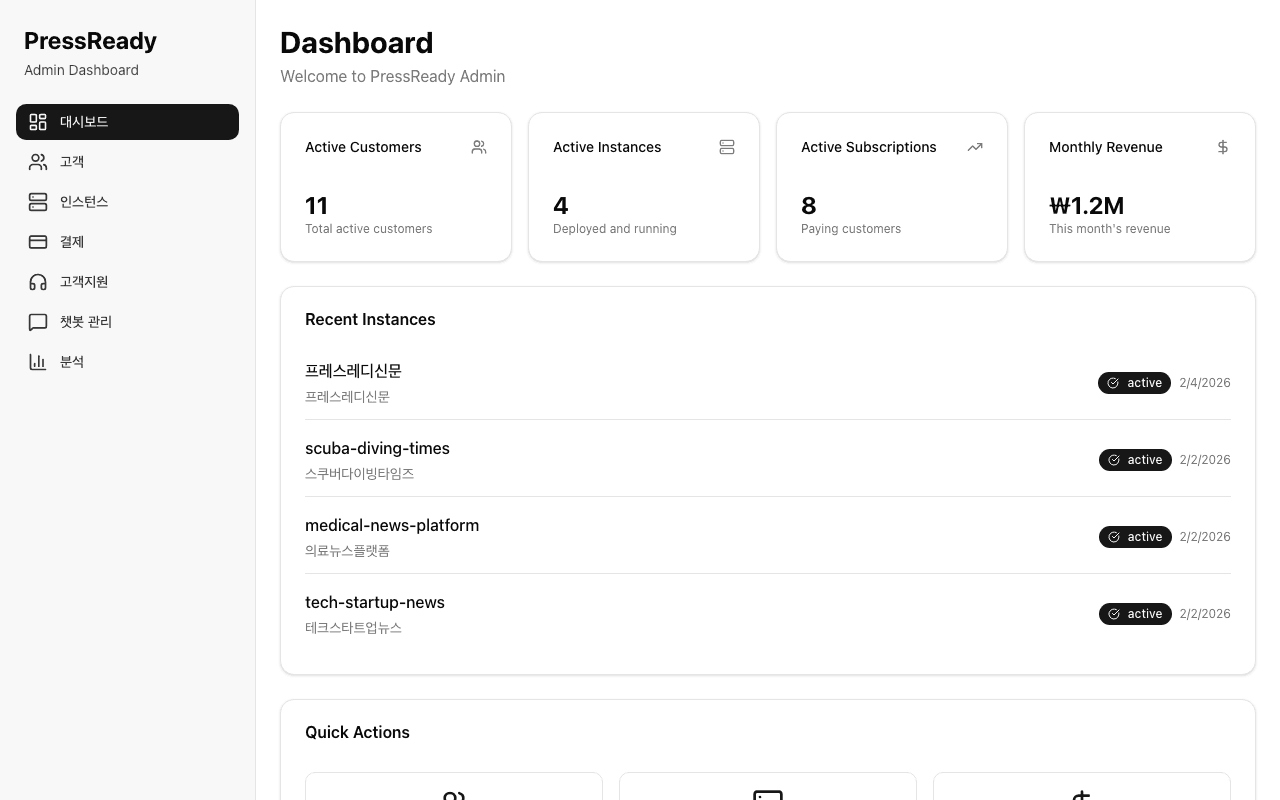Click the active badge for medical-news-platform
The height and width of the screenshot is (800, 1280).
[x=1135, y=537]
